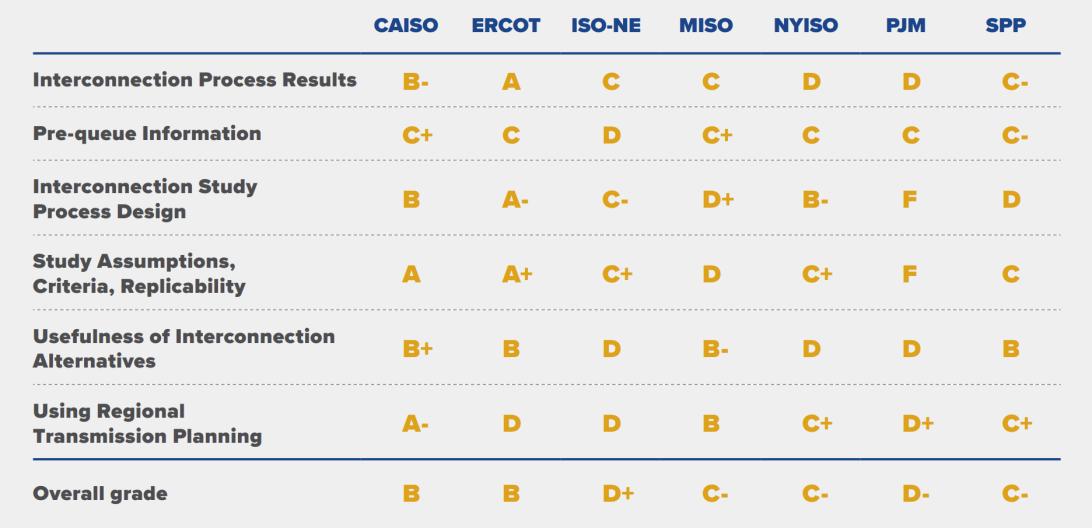Select the Pre-queue Information row label
Image resolution: width=1092 pixels, height=528 pixels.
click(147, 133)
